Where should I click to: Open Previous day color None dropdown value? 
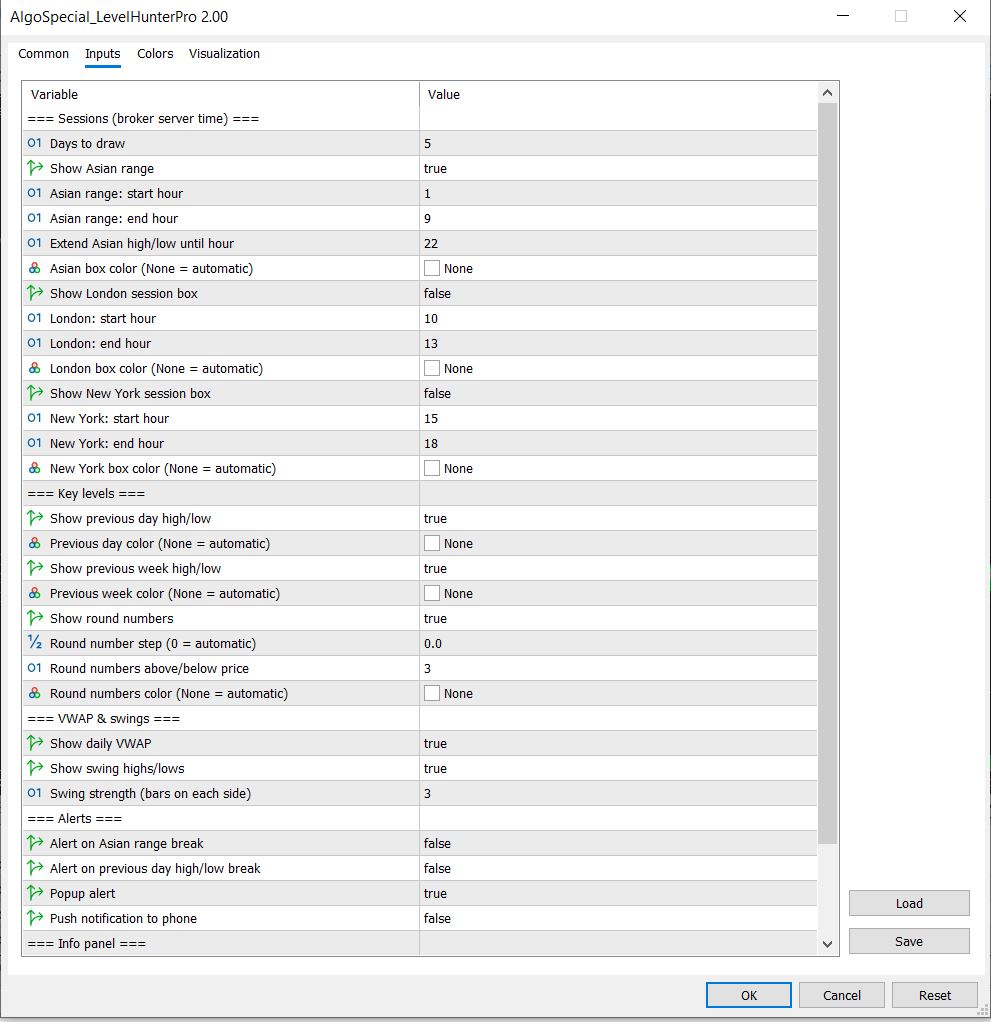618,543
